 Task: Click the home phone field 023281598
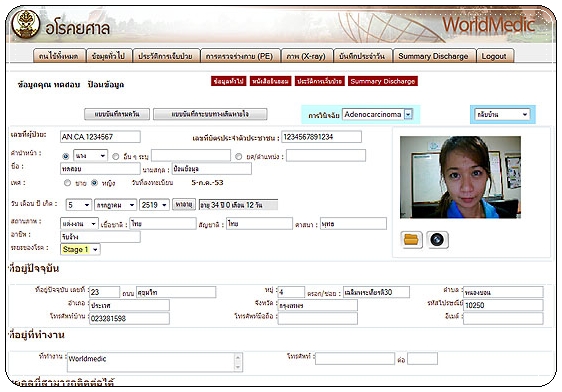129,318
